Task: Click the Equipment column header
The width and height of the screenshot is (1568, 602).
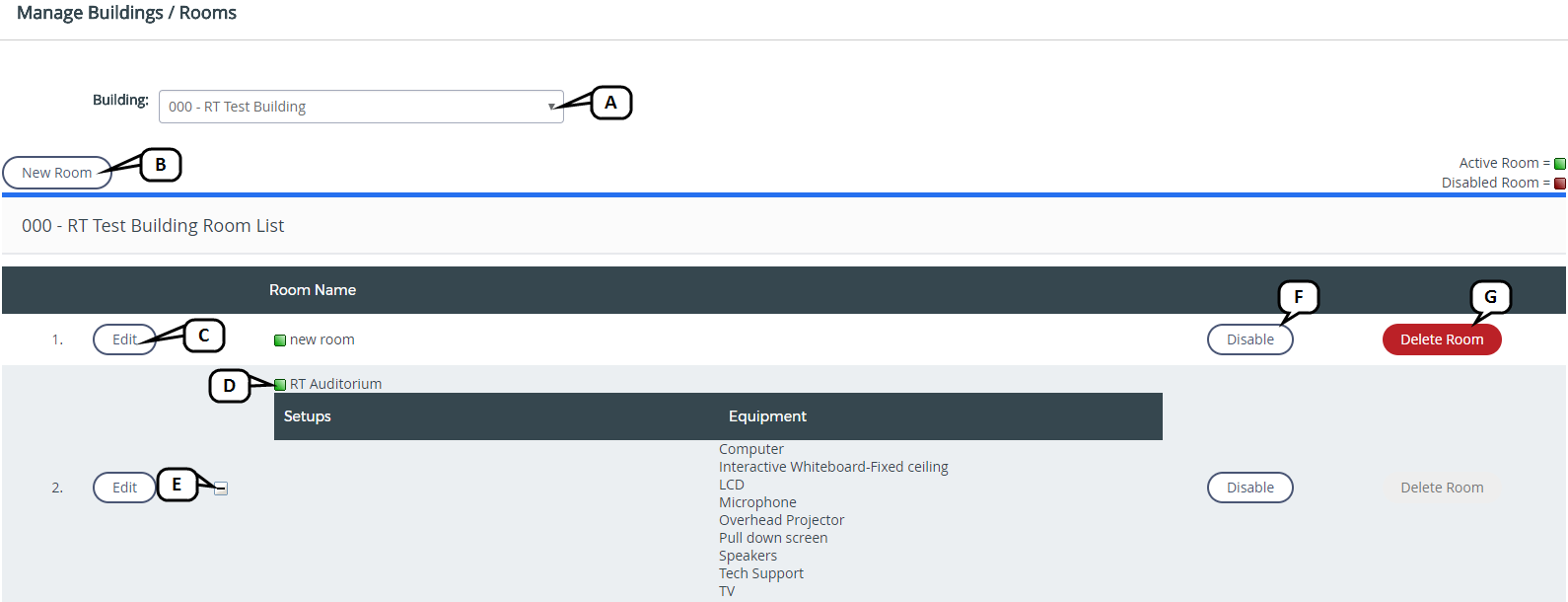Action: point(767,416)
